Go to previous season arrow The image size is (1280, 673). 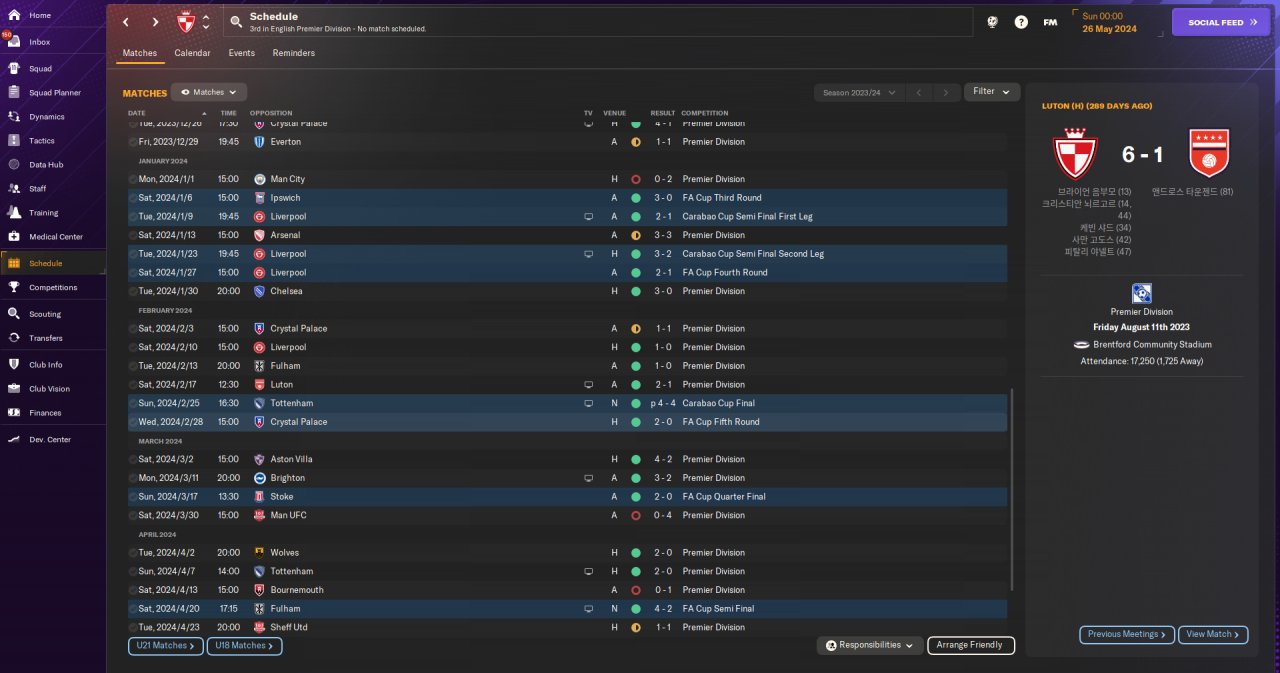919,93
